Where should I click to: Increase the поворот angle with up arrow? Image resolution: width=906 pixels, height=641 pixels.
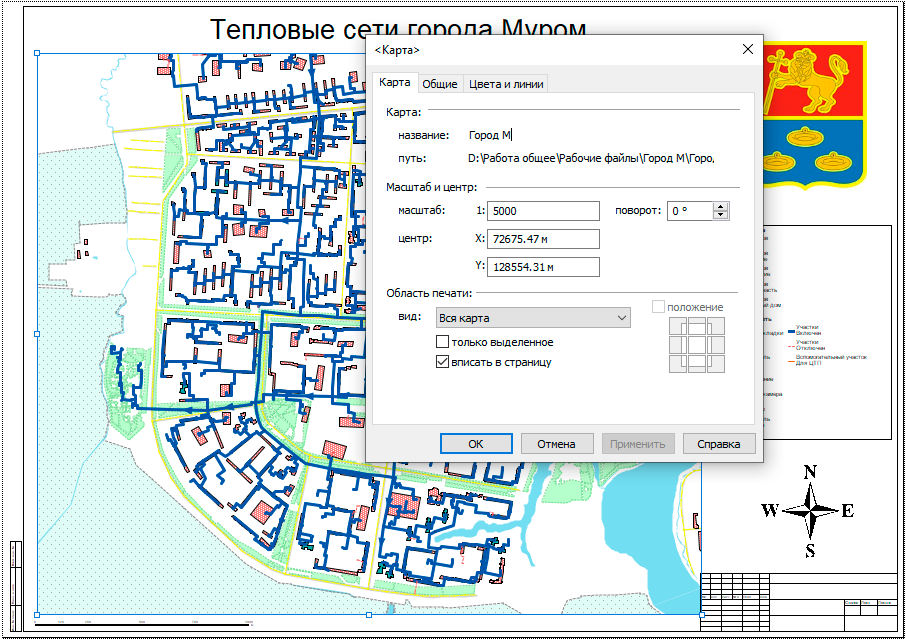point(720,206)
